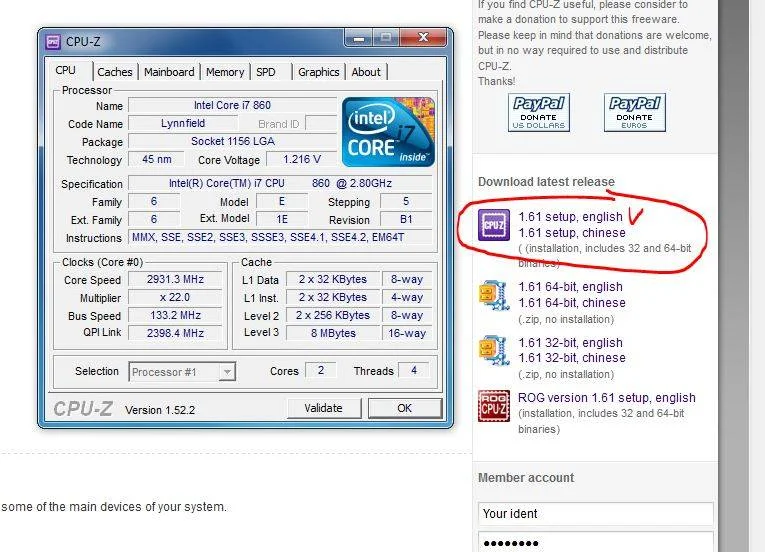Click the Your ident input field
Viewport: 765px width, 552px height.
click(596, 513)
